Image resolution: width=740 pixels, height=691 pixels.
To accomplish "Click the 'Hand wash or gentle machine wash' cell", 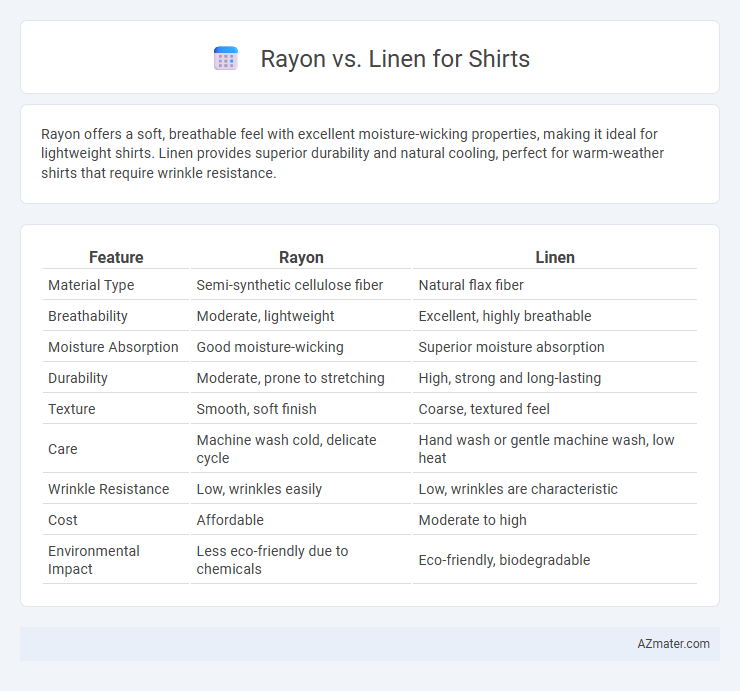I will click(x=555, y=449).
